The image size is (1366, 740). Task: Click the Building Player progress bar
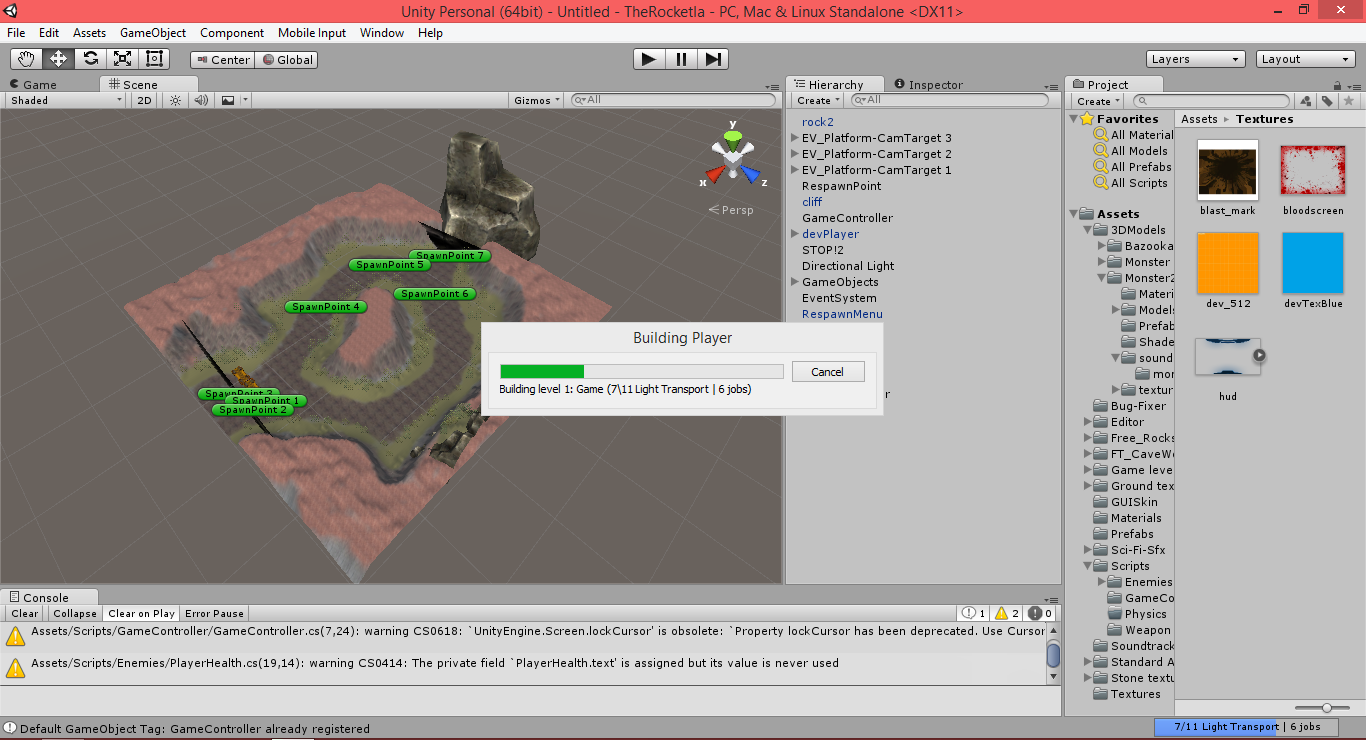tap(642, 372)
